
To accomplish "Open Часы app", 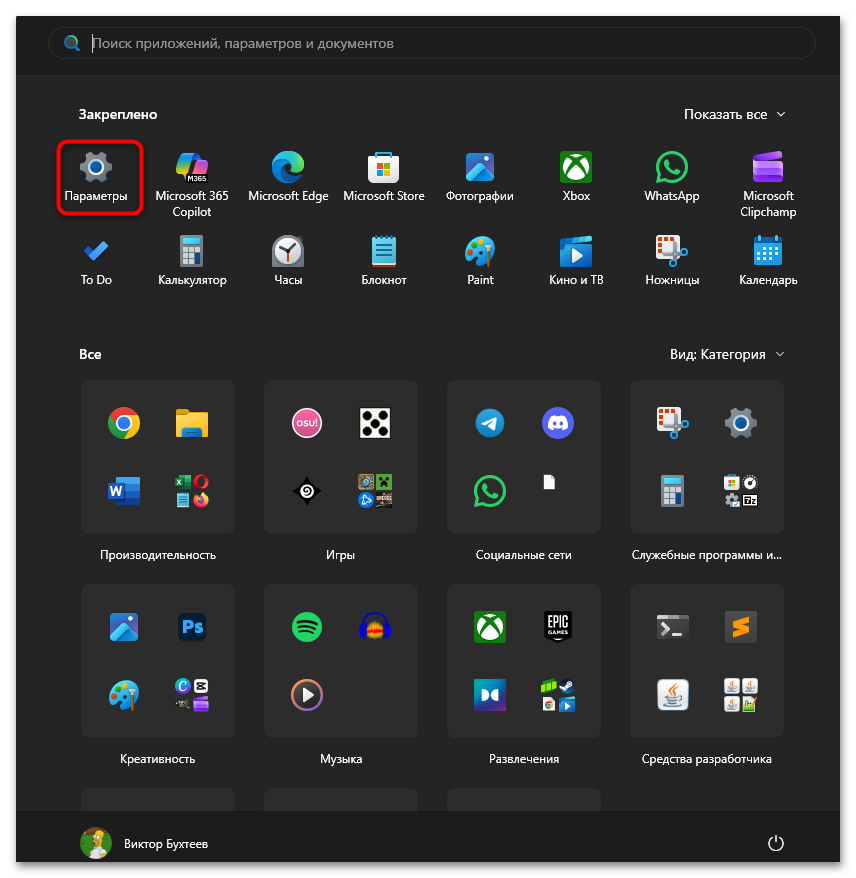I will pos(288,261).
